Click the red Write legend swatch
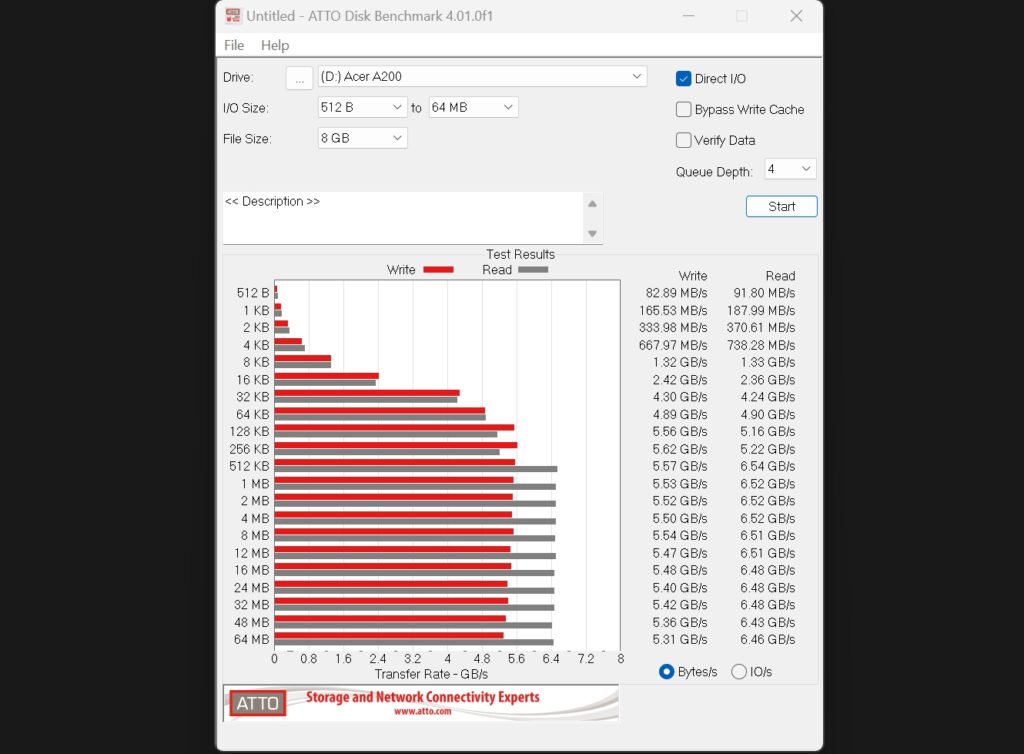 tap(438, 270)
